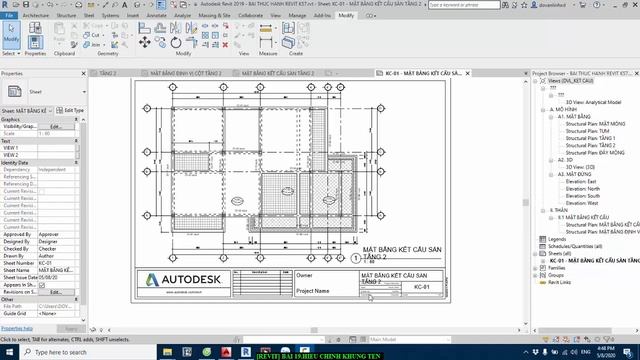Viewport: 640px width, 360px height.
Task: Select the Trim/Extend to Corner tool
Action: tap(191, 42)
